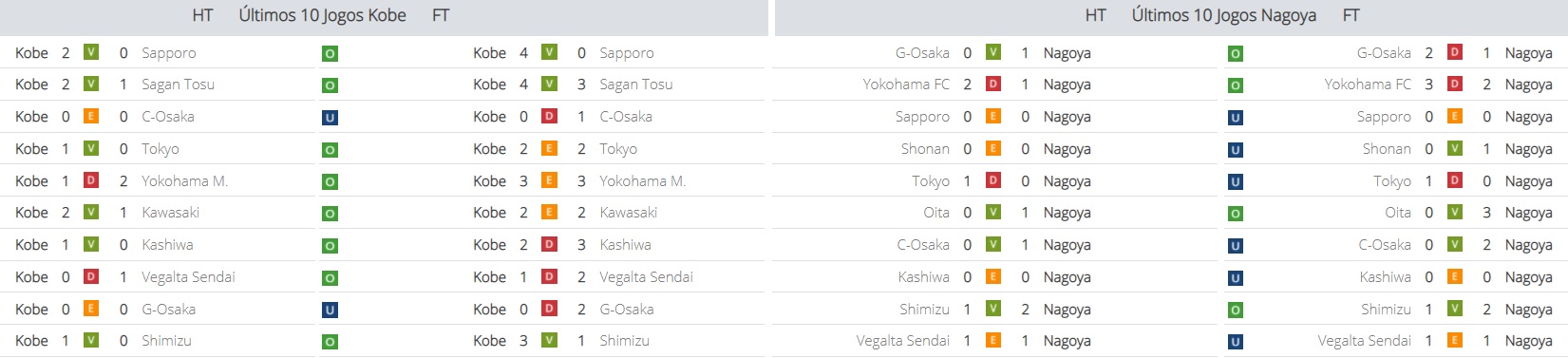Click the orange E badge in Kobe vs C-Osaka HT row
1568x358 pixels.
click(x=91, y=116)
